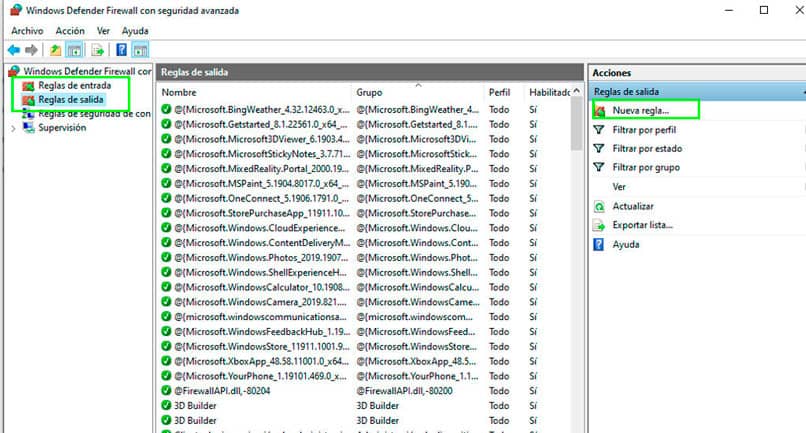Toggle the action pane toolbar icon

pos(140,50)
